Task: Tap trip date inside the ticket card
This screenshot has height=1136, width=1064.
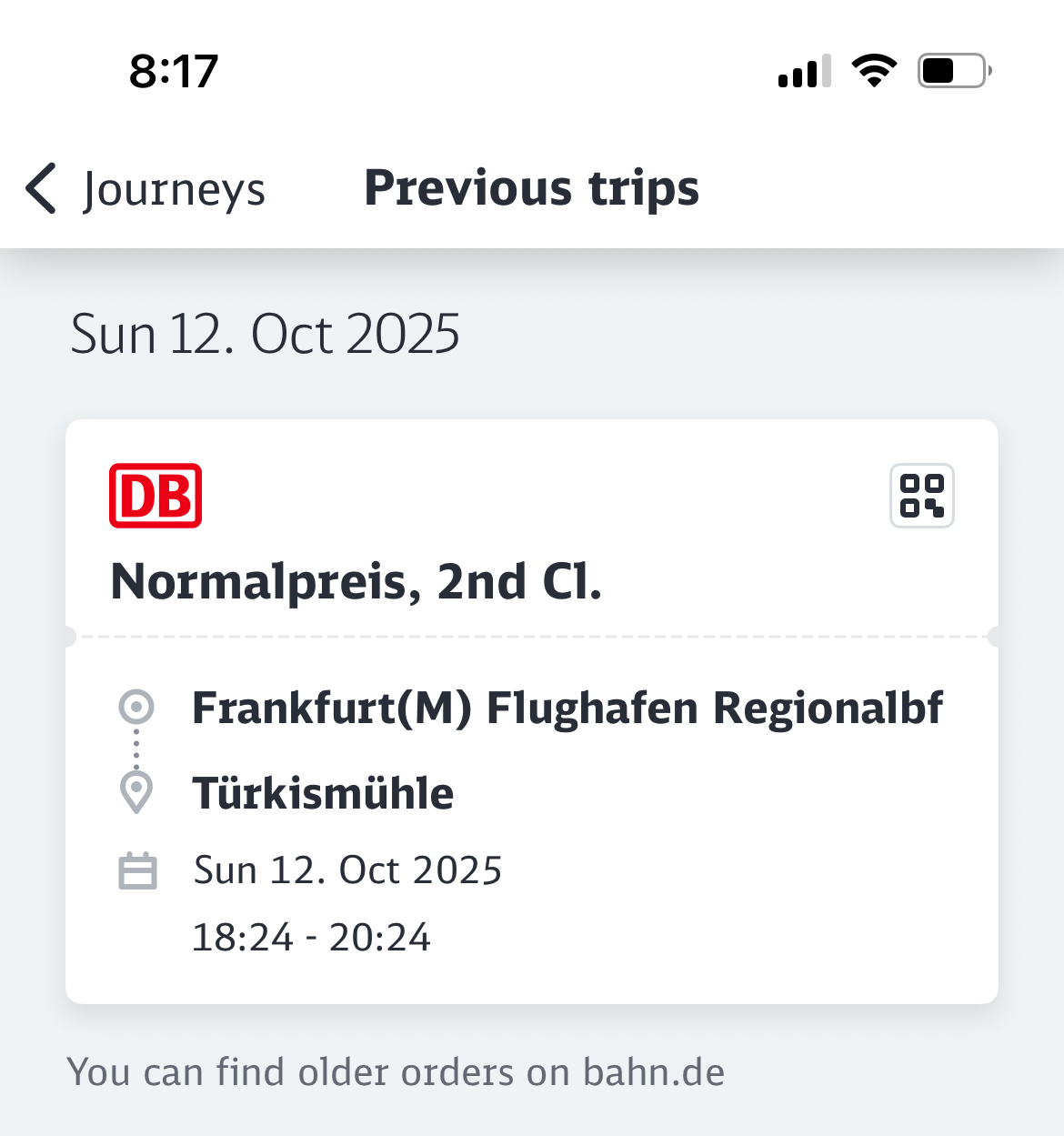Action: pos(347,870)
